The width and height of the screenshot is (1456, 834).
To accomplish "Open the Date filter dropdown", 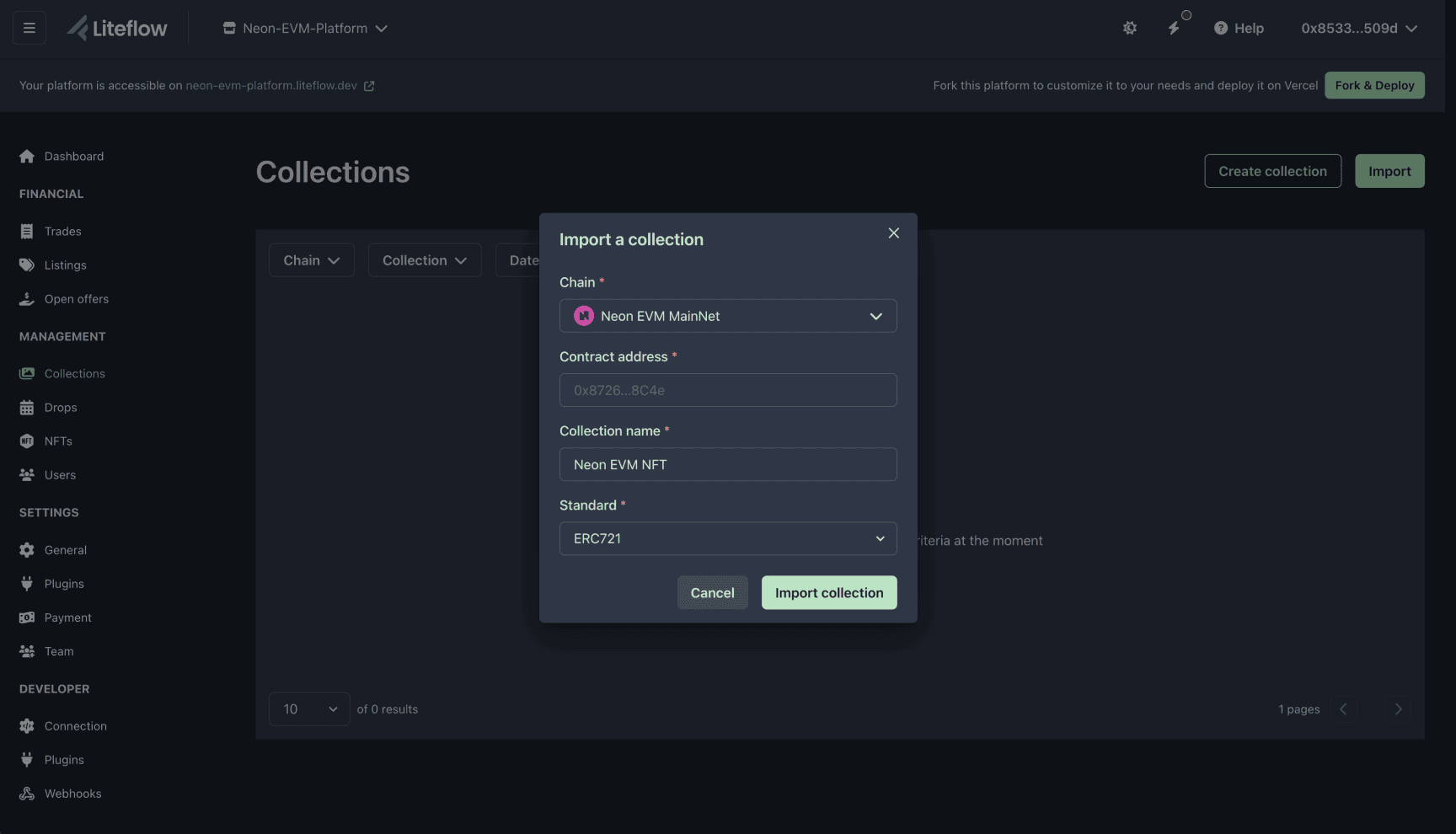I will pos(518,260).
